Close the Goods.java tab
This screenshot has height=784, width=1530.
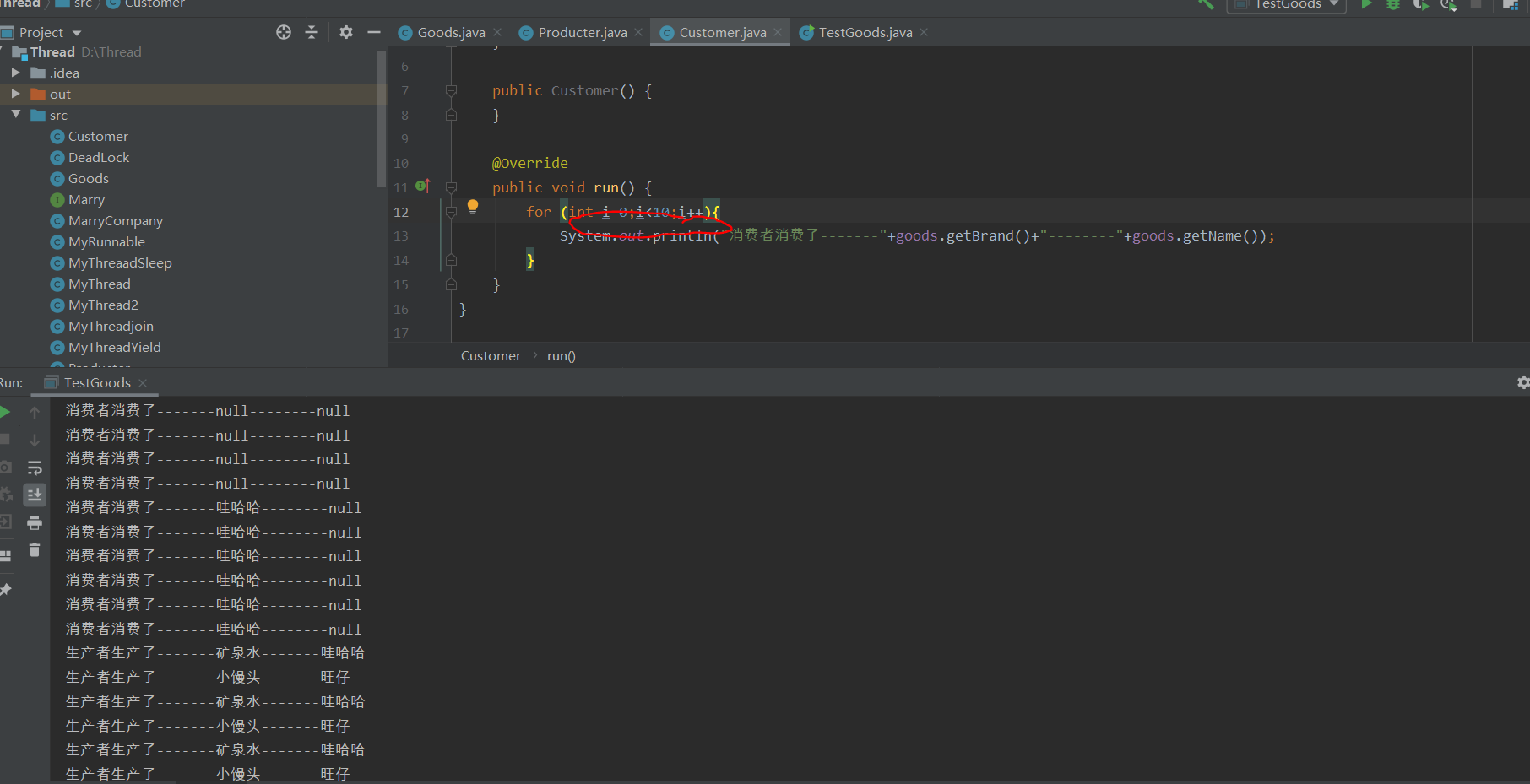pyautogui.click(x=497, y=32)
